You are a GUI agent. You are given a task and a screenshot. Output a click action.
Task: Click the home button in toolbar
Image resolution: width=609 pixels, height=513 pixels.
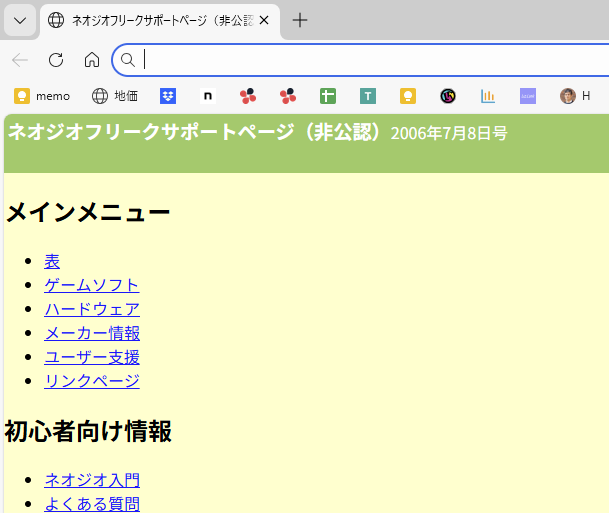(91, 60)
